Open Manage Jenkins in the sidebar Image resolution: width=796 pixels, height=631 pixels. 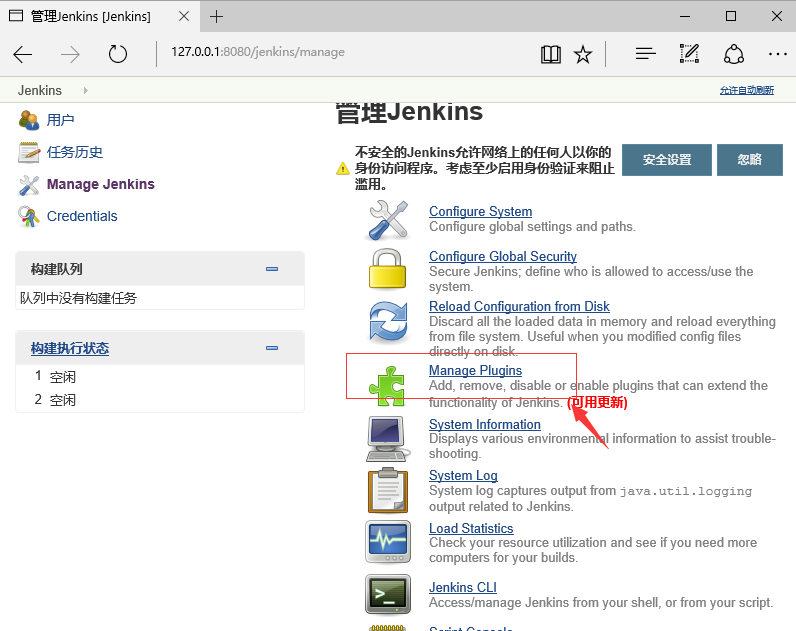pos(101,184)
